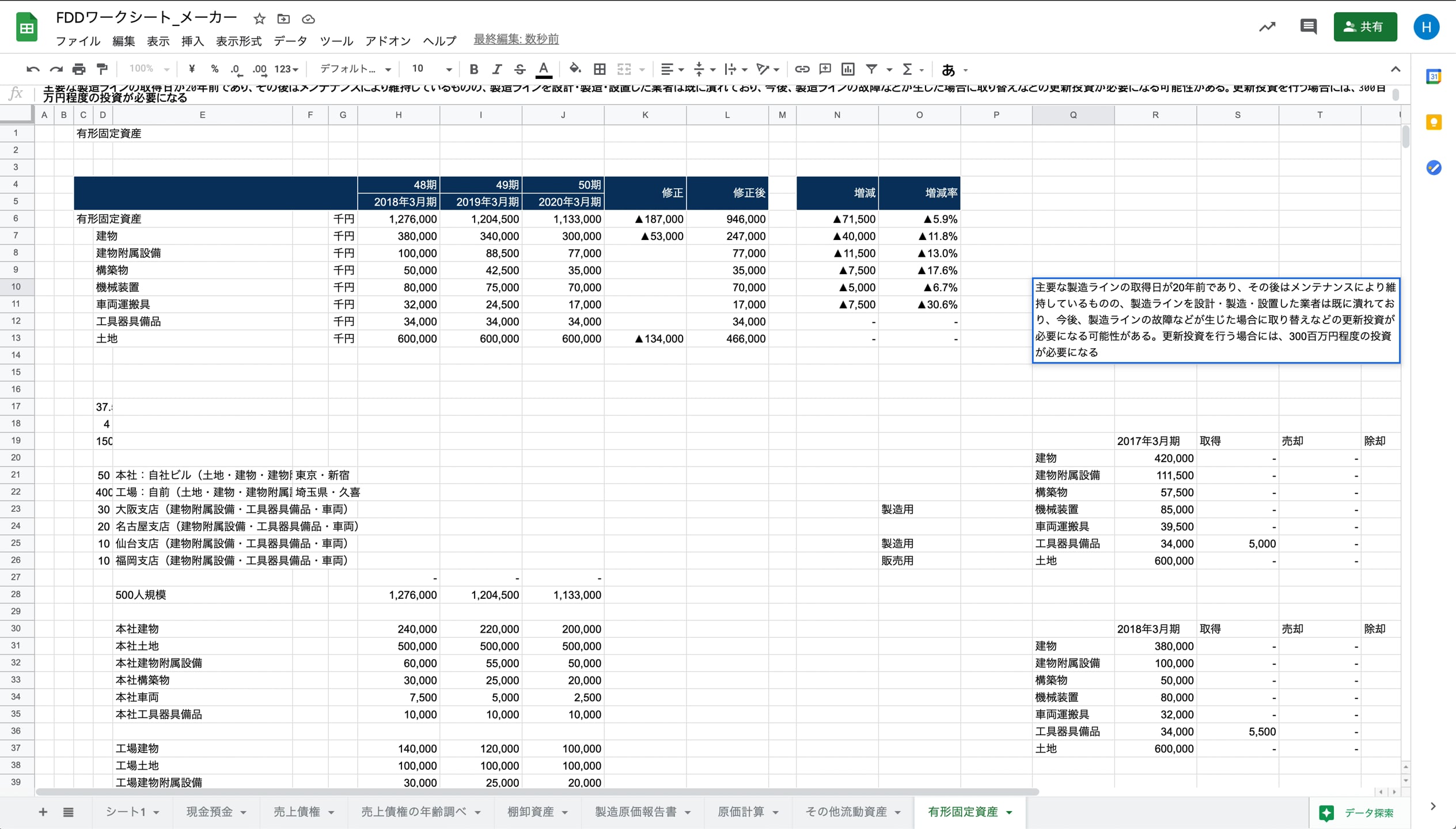Click the paint format roller icon
1456x829 pixels.
tap(103, 69)
